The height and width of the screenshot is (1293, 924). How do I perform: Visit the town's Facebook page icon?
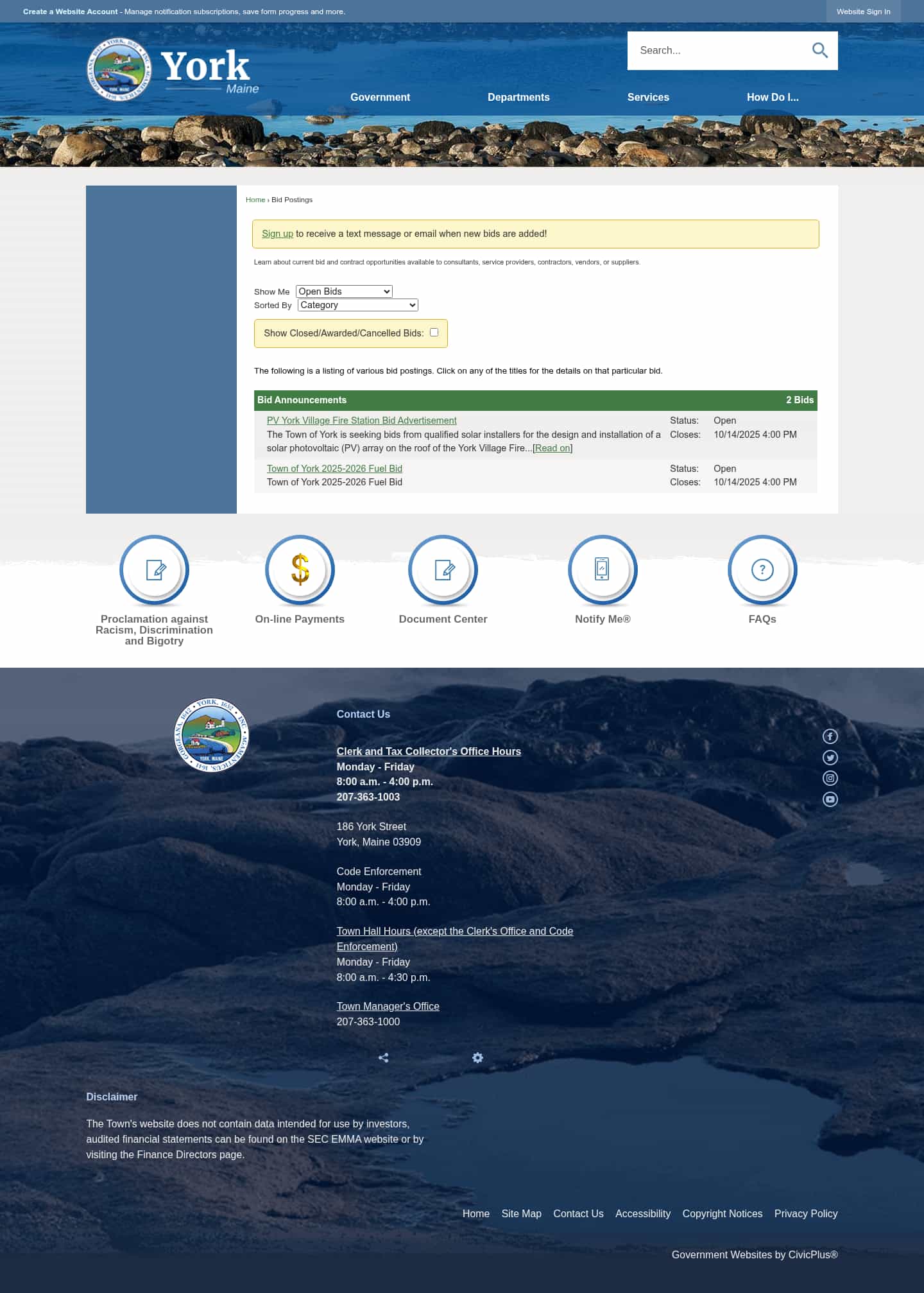point(830,736)
